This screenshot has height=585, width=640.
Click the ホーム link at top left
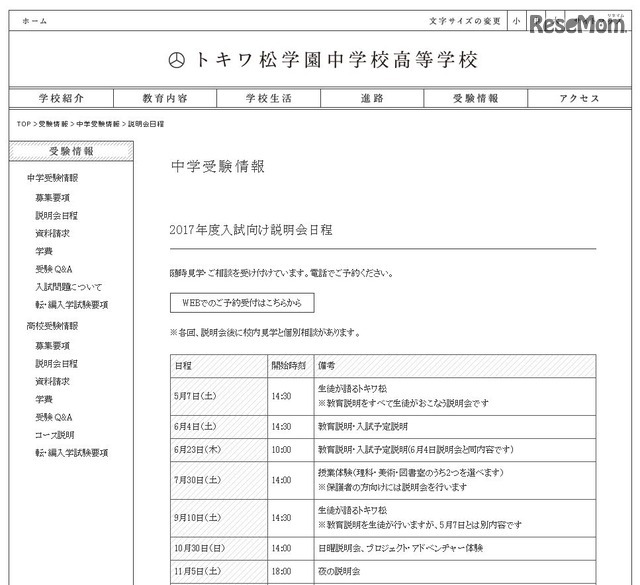tap(35, 21)
